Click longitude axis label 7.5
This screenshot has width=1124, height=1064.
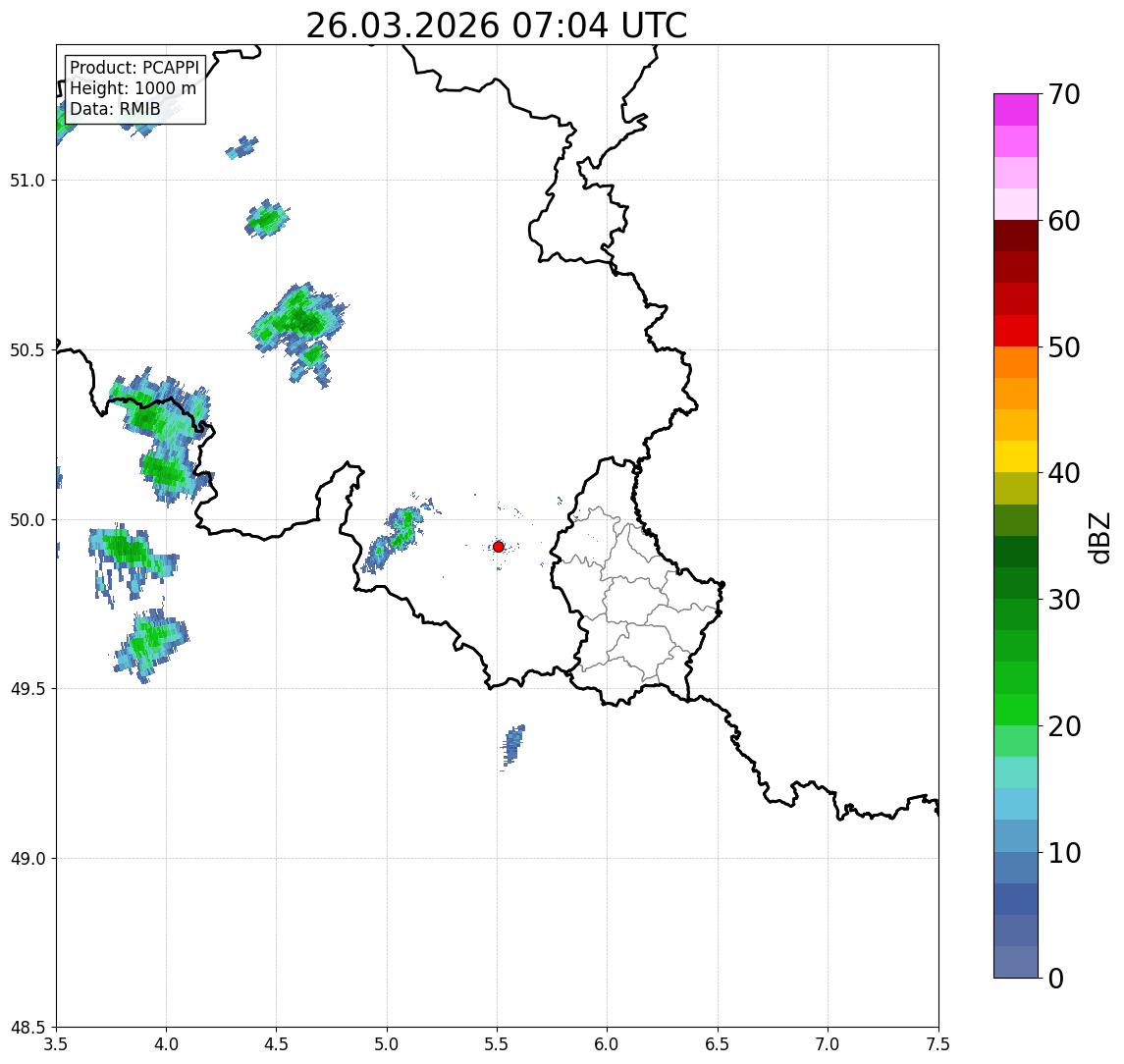938,1044
